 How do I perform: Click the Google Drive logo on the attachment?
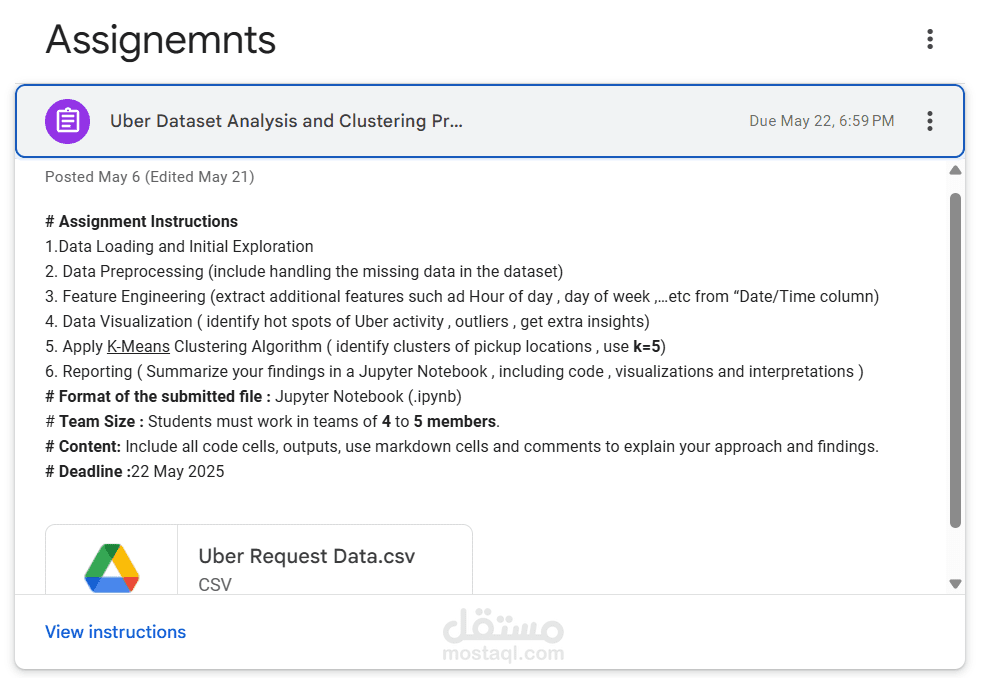[x=112, y=568]
